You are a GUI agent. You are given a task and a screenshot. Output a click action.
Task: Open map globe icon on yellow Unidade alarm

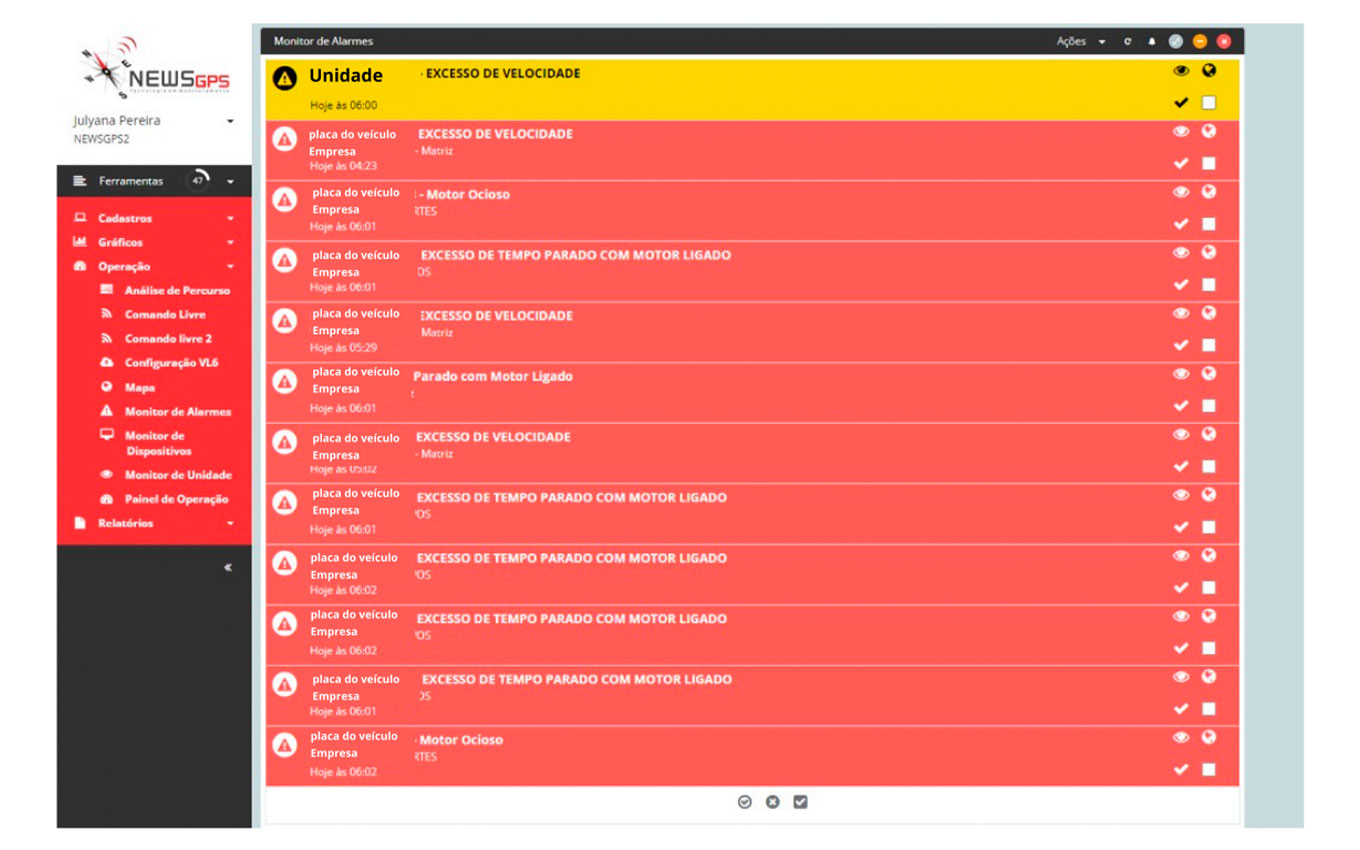point(1209,71)
